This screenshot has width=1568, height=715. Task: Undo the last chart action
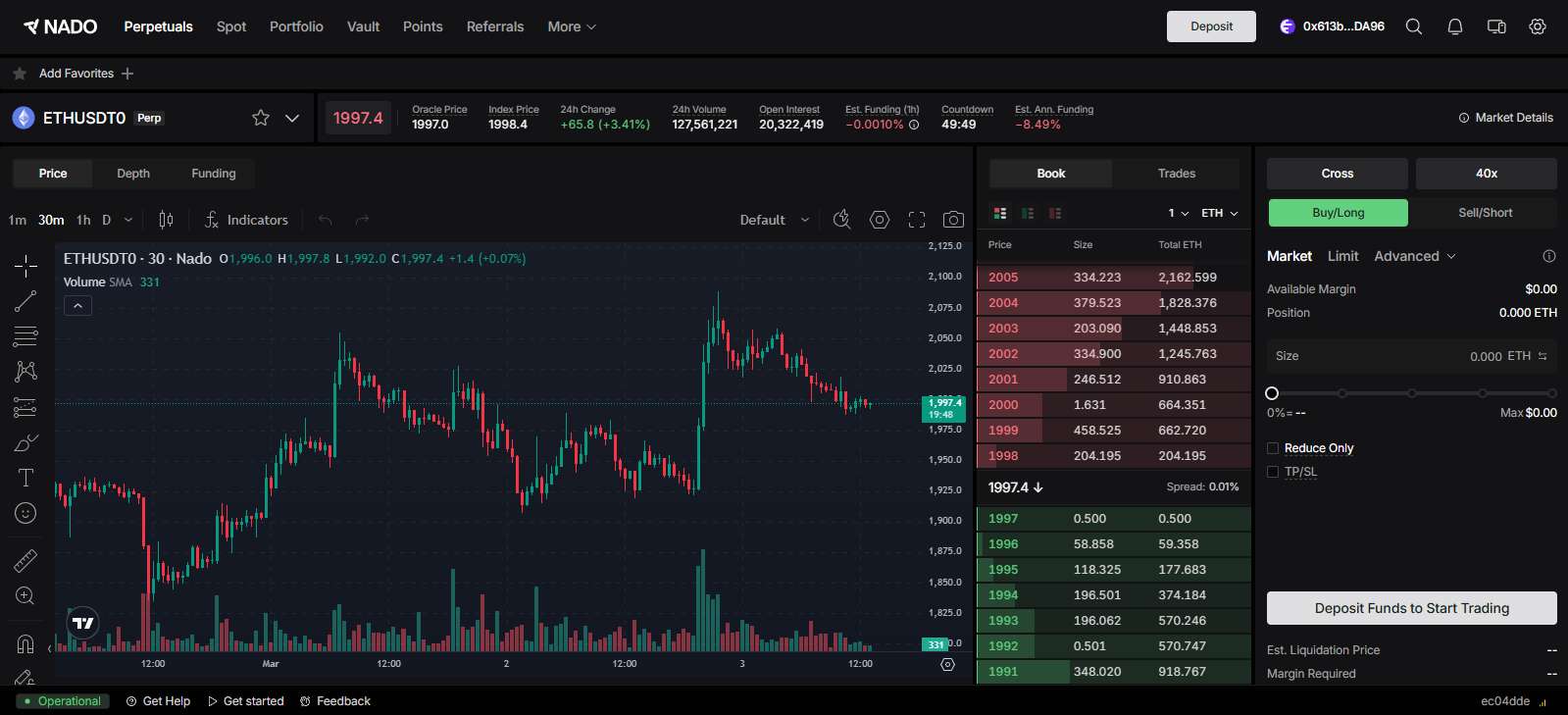click(x=326, y=220)
